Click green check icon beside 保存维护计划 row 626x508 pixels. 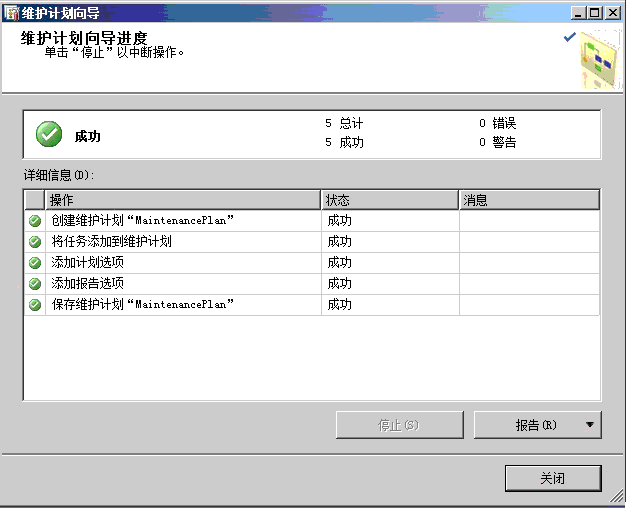tap(35, 305)
